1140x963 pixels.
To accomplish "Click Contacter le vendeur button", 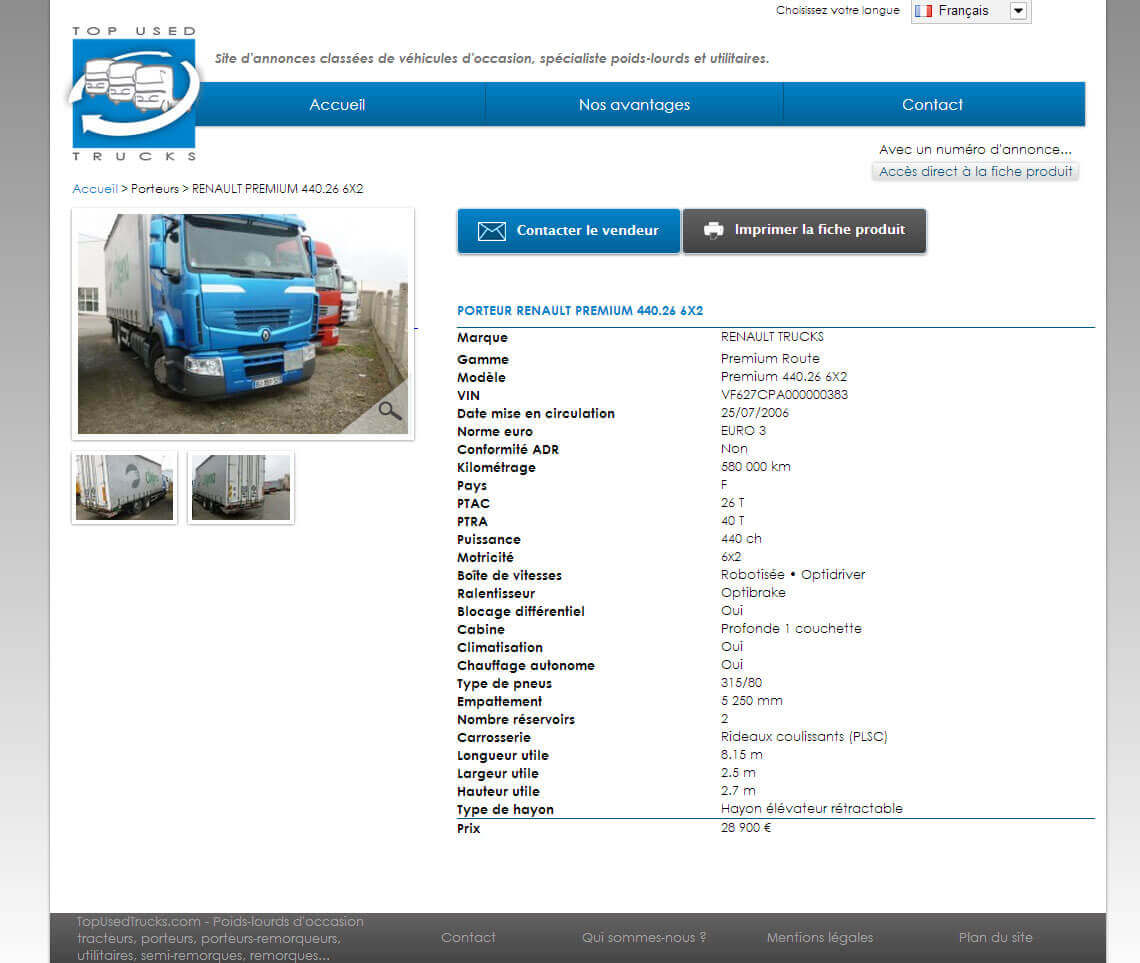I will tap(569, 231).
